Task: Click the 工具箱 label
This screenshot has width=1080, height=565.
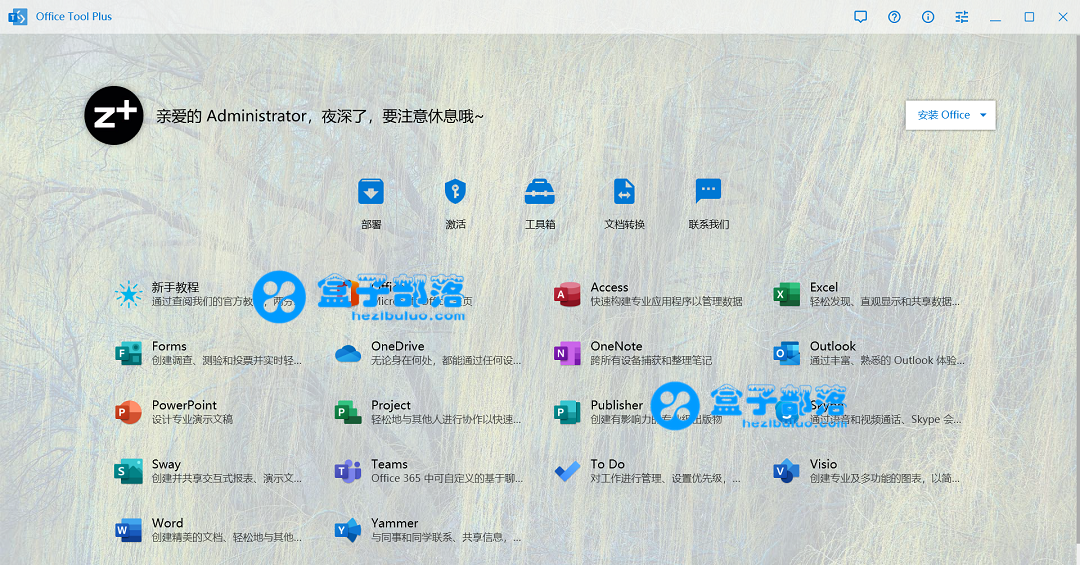Action: (x=540, y=225)
